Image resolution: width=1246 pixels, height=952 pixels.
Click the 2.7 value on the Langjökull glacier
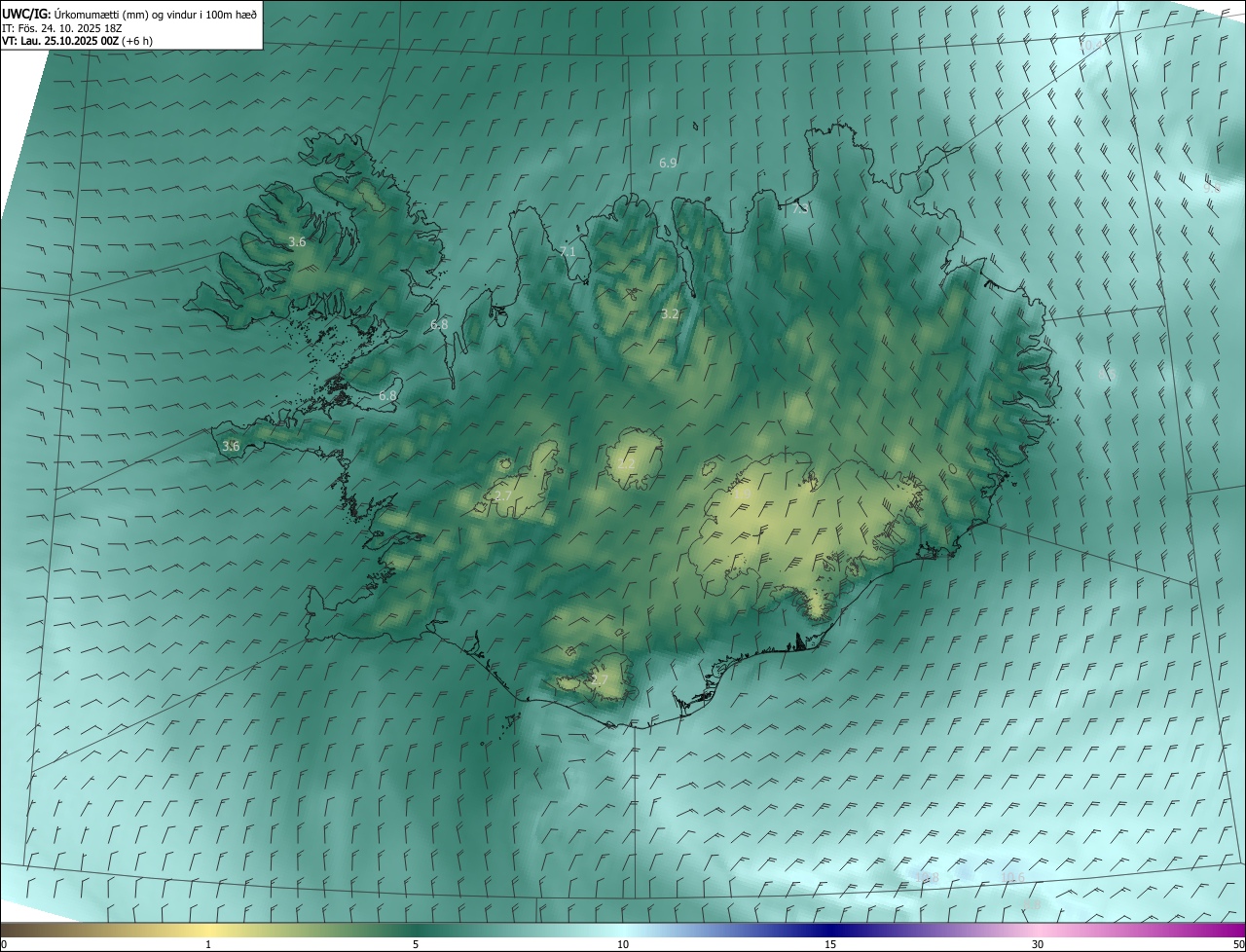click(x=503, y=496)
